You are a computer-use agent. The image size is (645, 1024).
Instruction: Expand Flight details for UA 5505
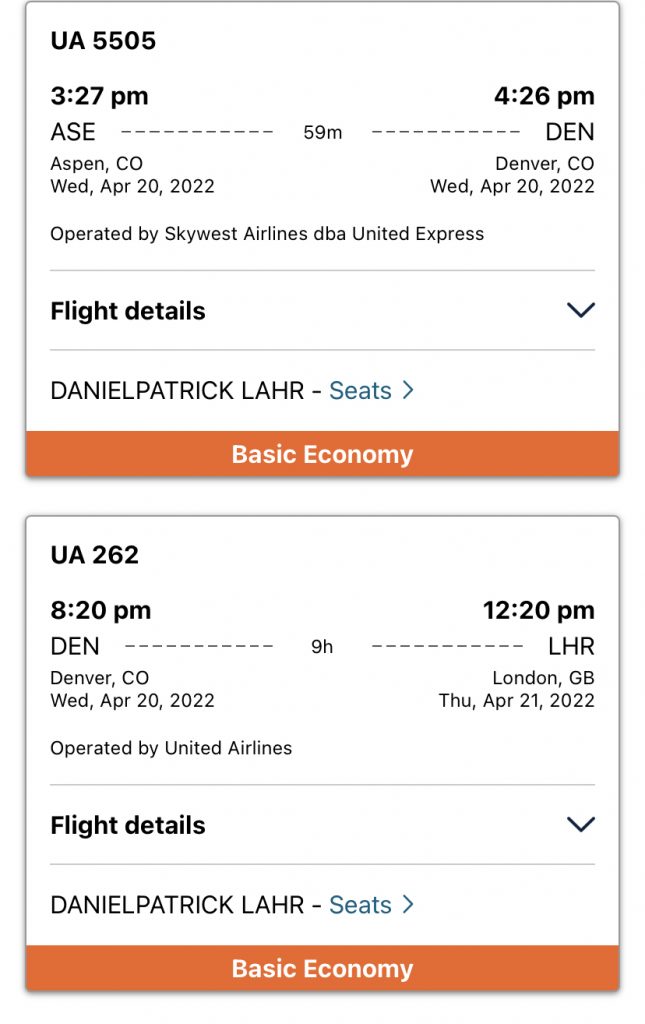pos(322,311)
